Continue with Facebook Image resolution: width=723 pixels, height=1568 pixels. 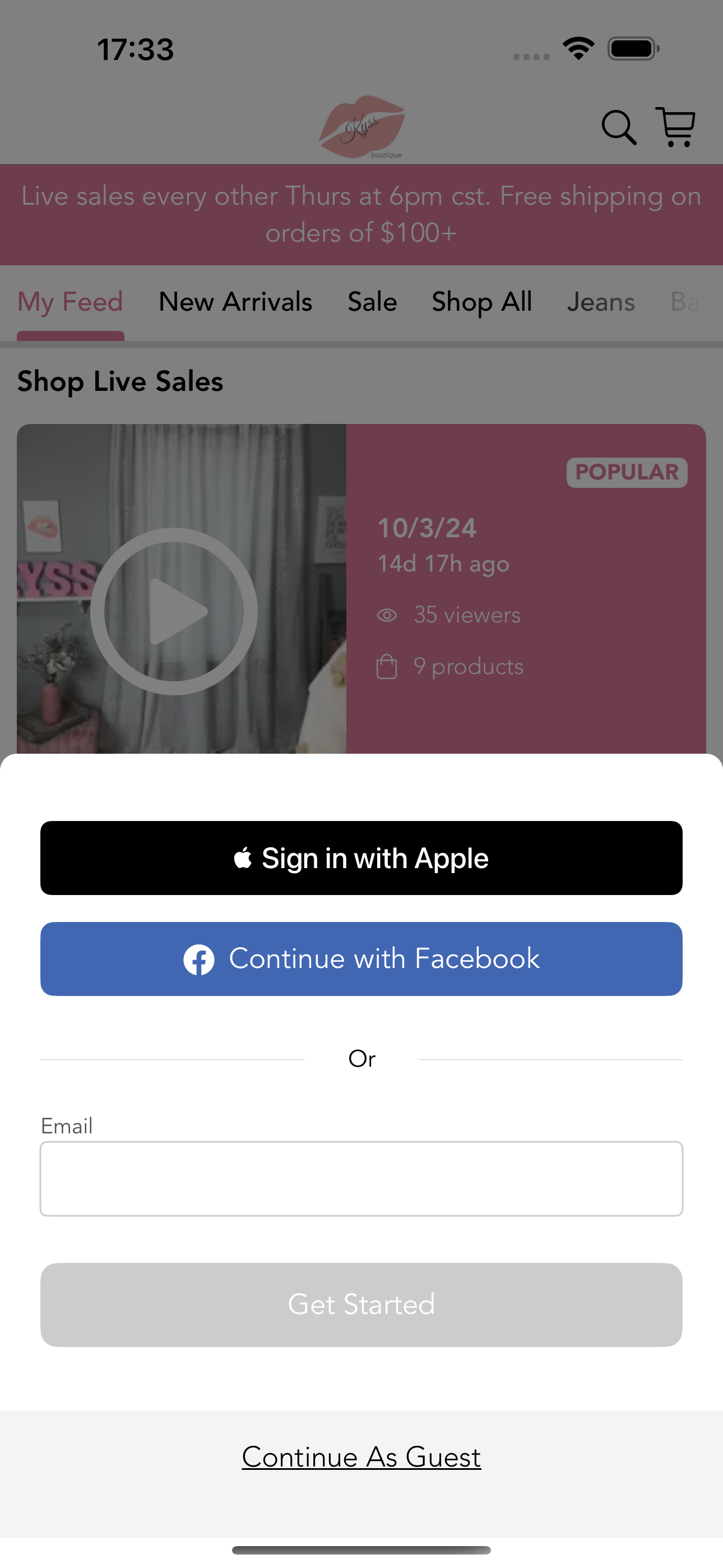coord(361,960)
